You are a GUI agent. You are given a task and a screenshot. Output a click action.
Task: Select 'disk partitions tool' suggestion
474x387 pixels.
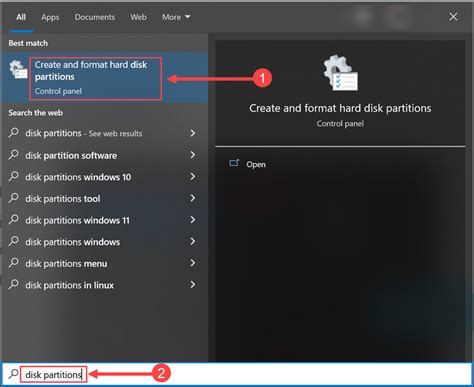(x=105, y=198)
